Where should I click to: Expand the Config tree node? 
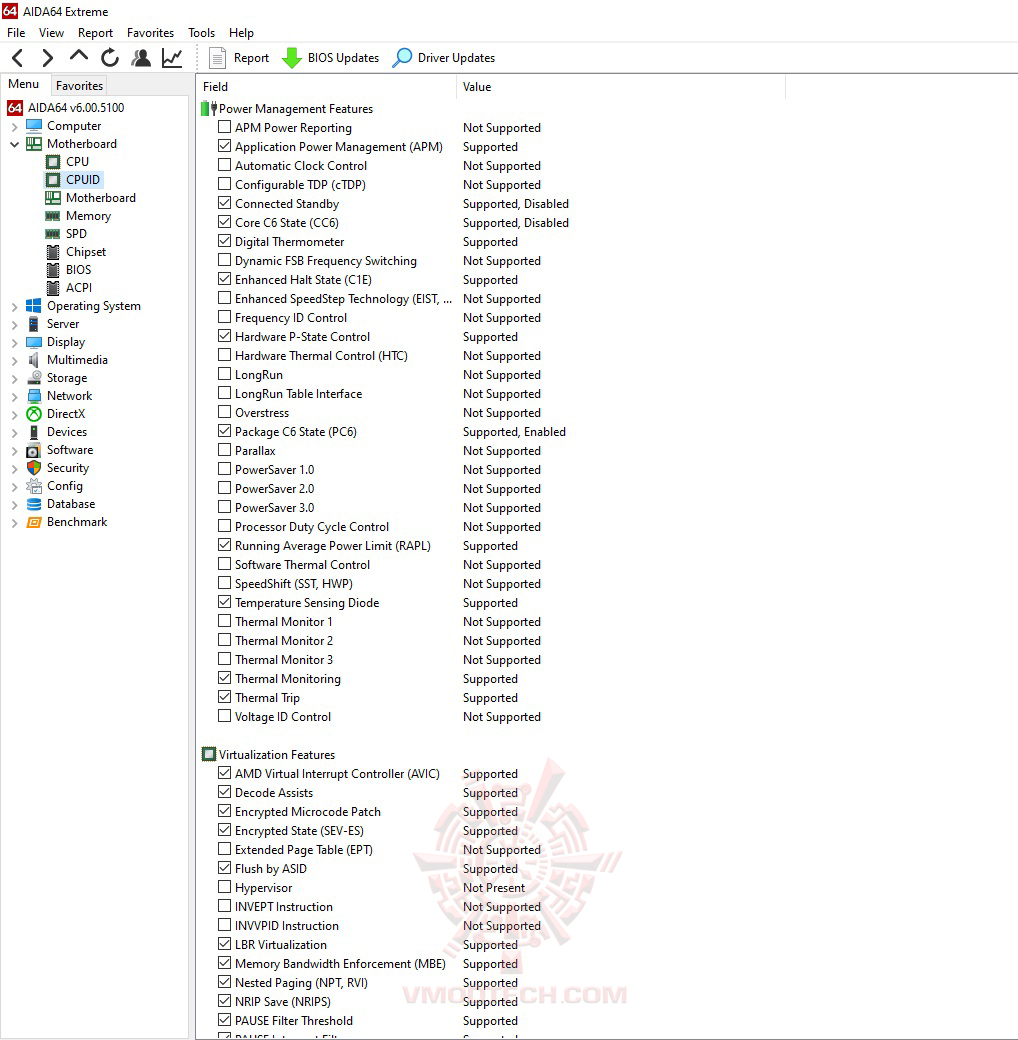pos(15,486)
